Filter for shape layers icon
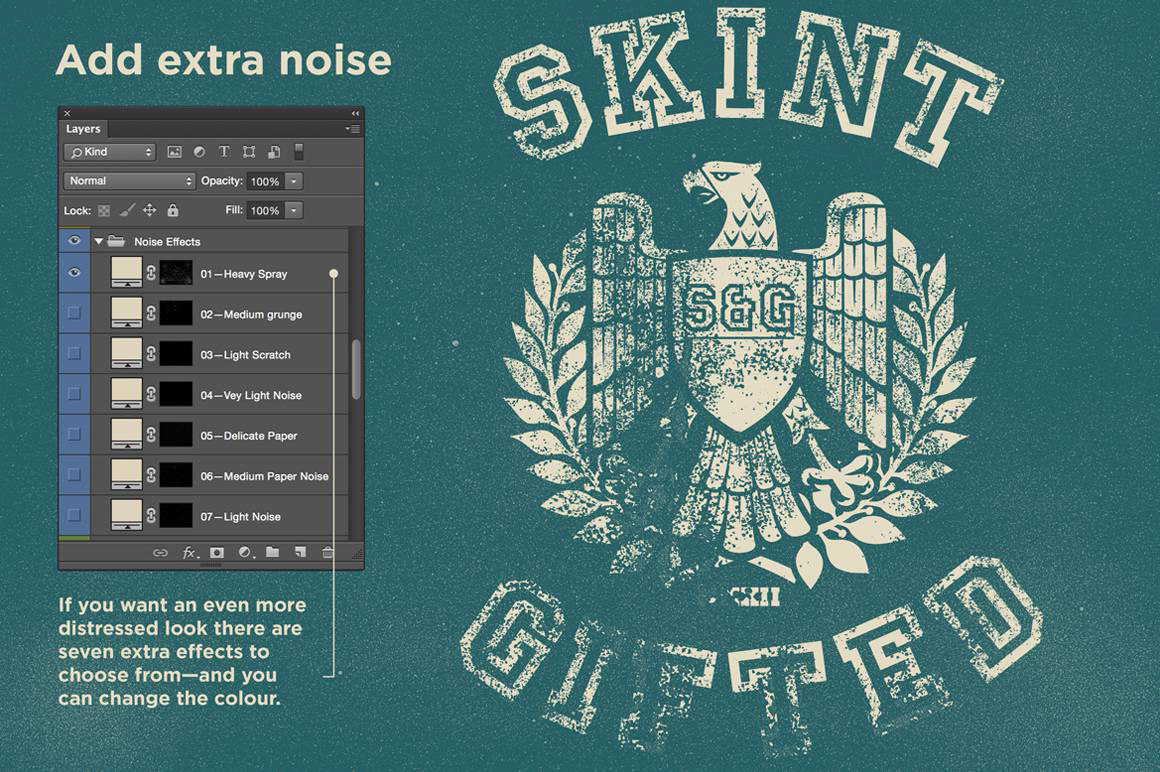 [x=249, y=152]
